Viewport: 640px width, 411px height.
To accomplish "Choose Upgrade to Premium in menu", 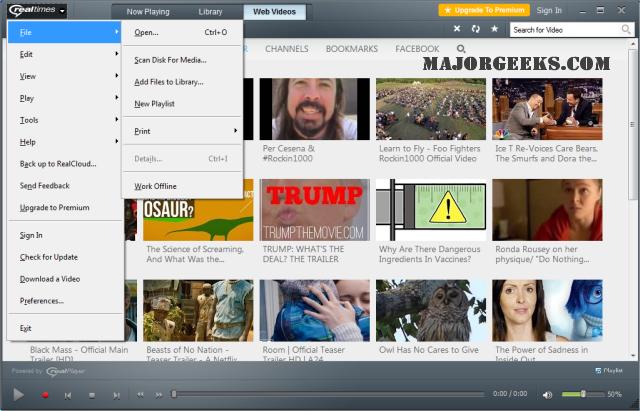I will coord(64,208).
